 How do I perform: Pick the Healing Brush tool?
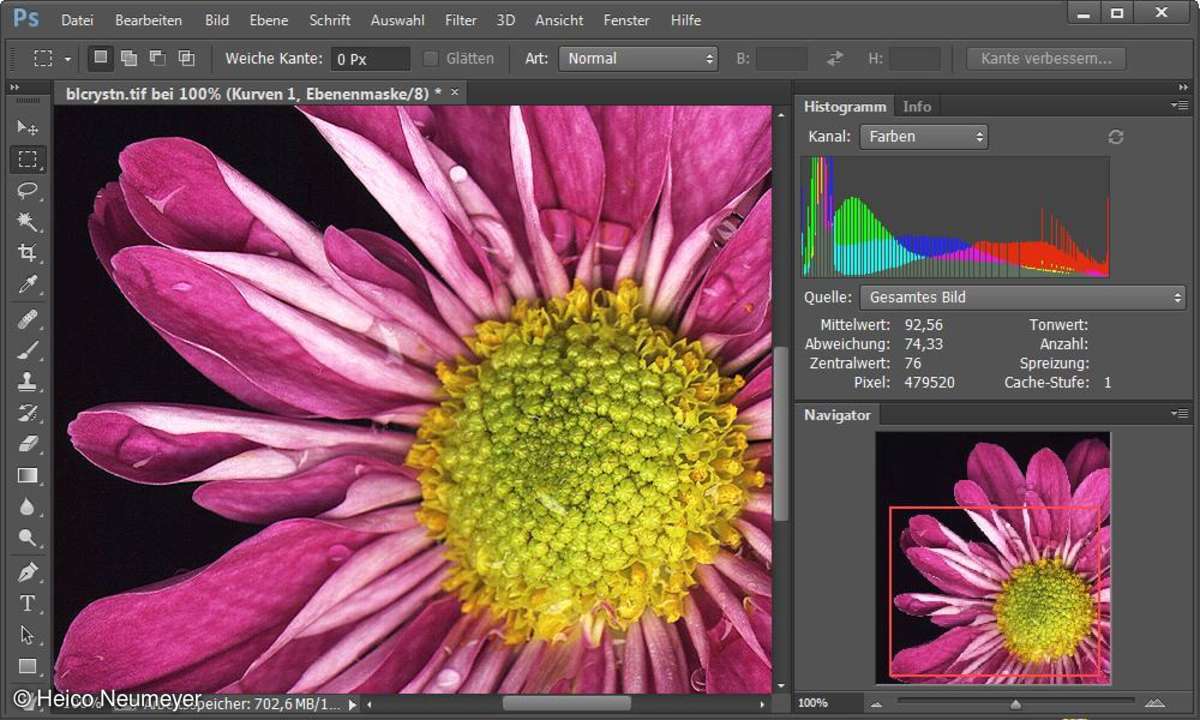coord(28,319)
